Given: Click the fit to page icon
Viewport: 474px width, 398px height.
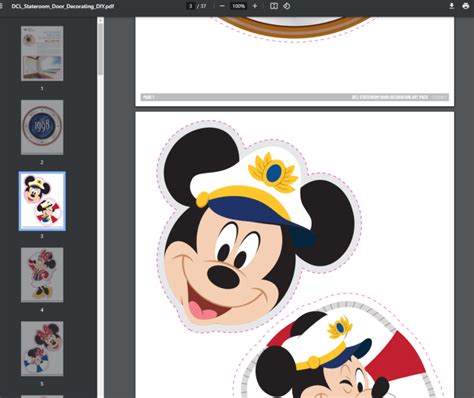Looking at the screenshot, I should [274, 6].
